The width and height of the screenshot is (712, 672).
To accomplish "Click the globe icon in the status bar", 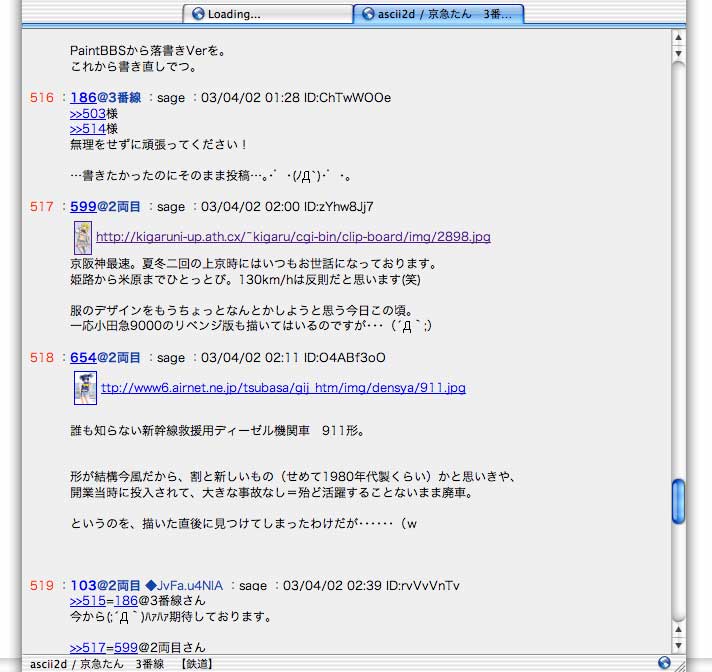I will point(664,662).
